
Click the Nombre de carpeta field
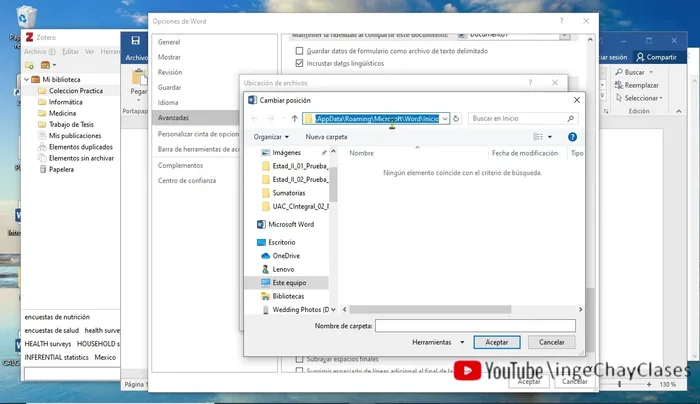coord(475,325)
